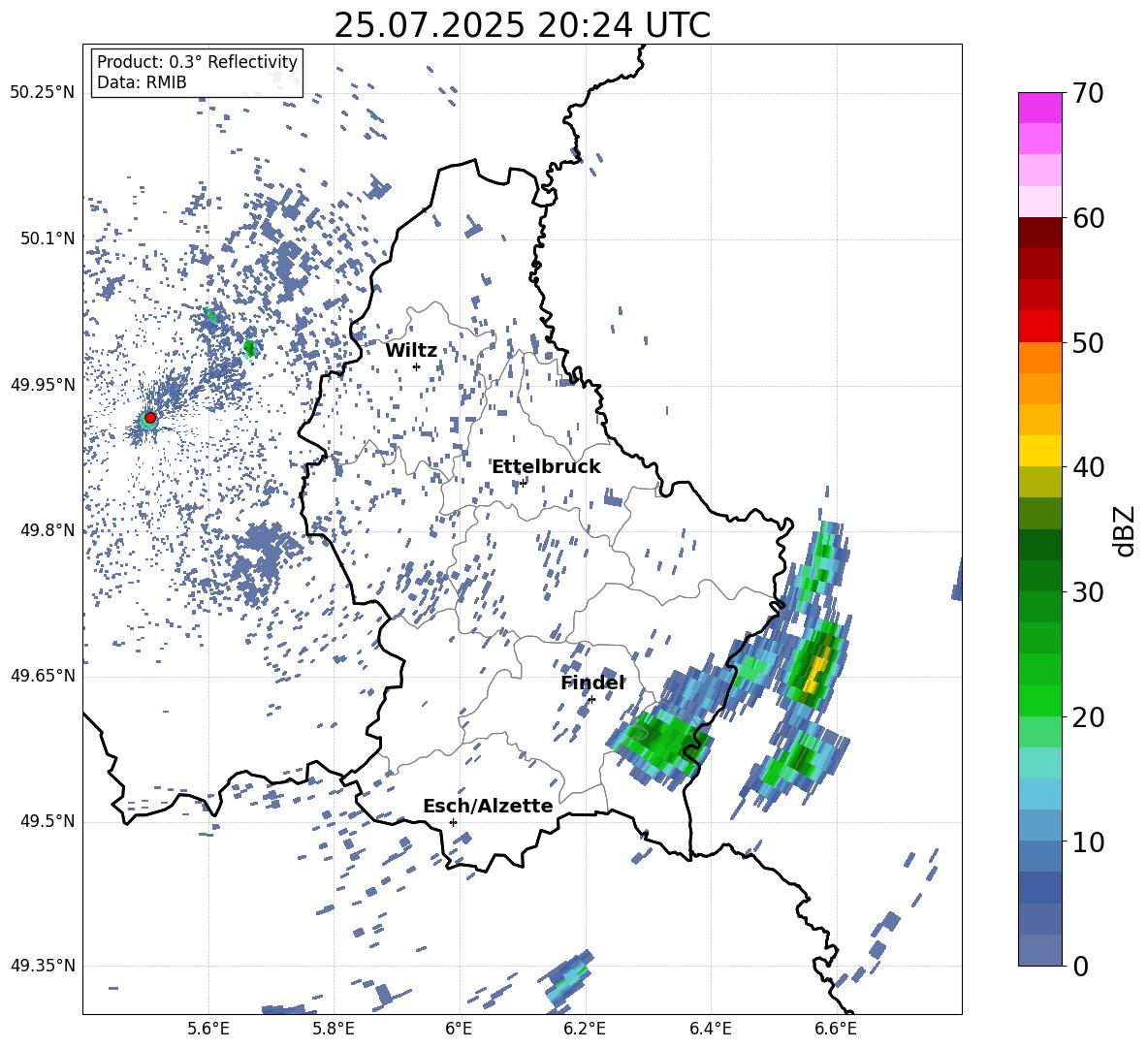Click the colorbar tick label 60
1148x1048 pixels.
point(1088,218)
